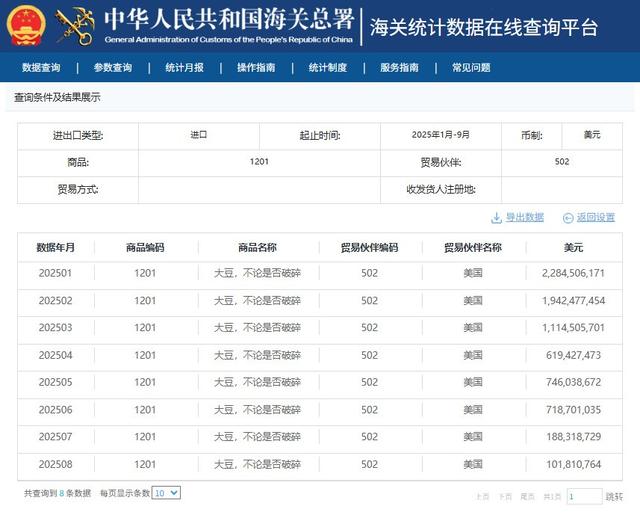
Task: Click the 尾页 last page link
Action: pyautogui.click(x=528, y=496)
